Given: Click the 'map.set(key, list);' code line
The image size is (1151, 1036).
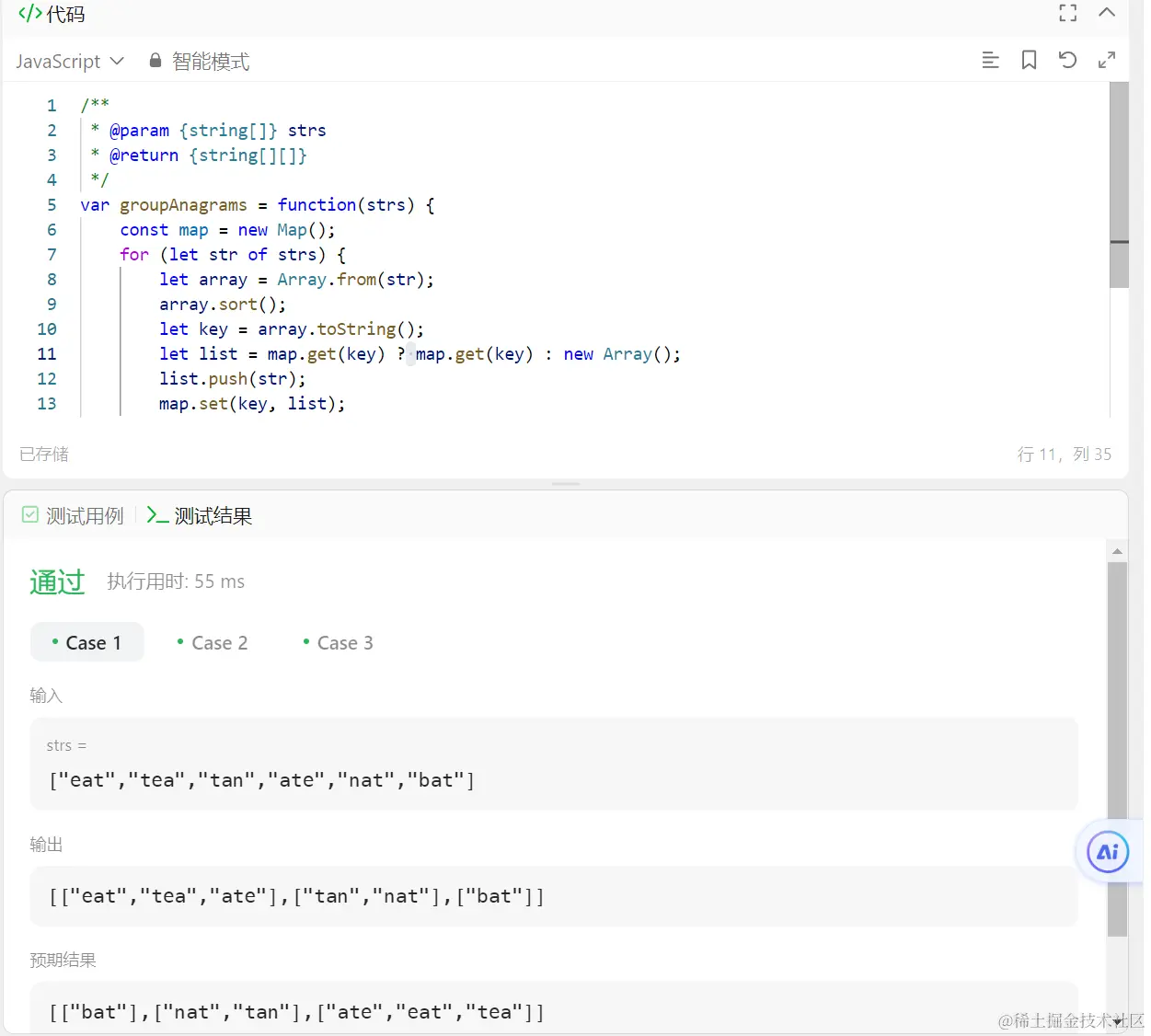Looking at the screenshot, I should pos(252,404).
